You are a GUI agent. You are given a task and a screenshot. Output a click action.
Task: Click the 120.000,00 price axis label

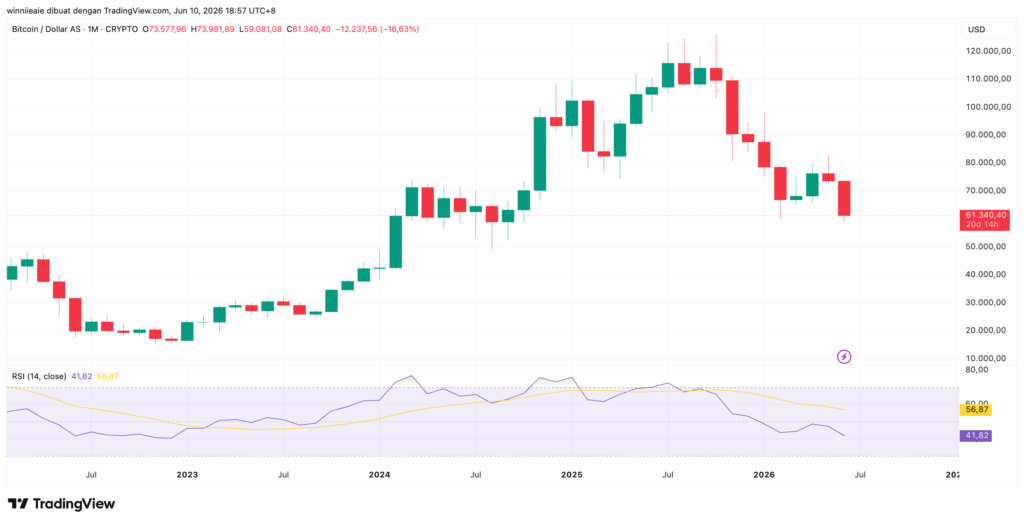pos(987,50)
